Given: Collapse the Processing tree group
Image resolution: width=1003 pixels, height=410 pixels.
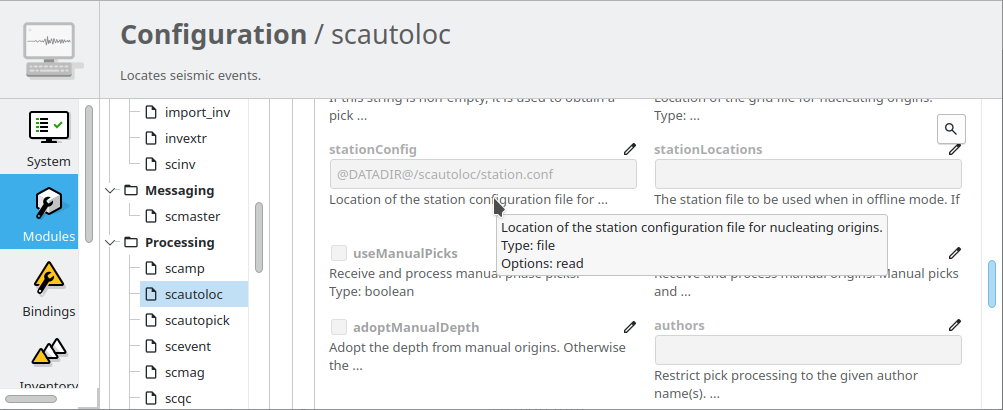Looking at the screenshot, I should coord(112,242).
